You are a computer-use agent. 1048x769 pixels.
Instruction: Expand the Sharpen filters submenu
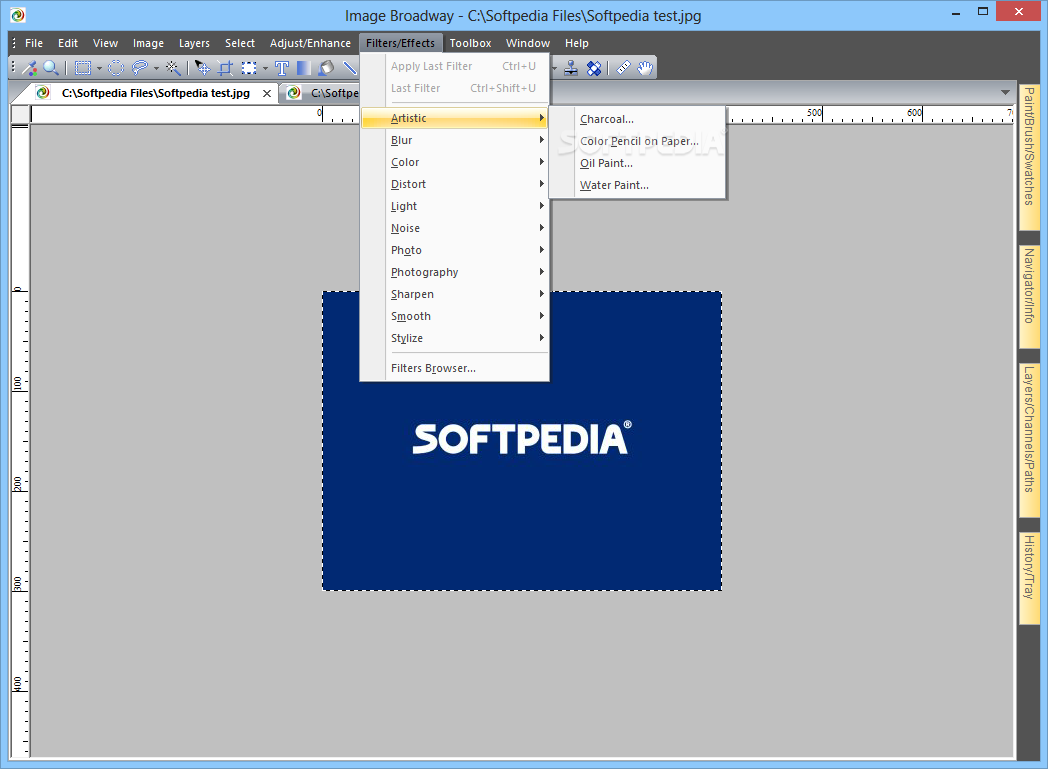454,295
